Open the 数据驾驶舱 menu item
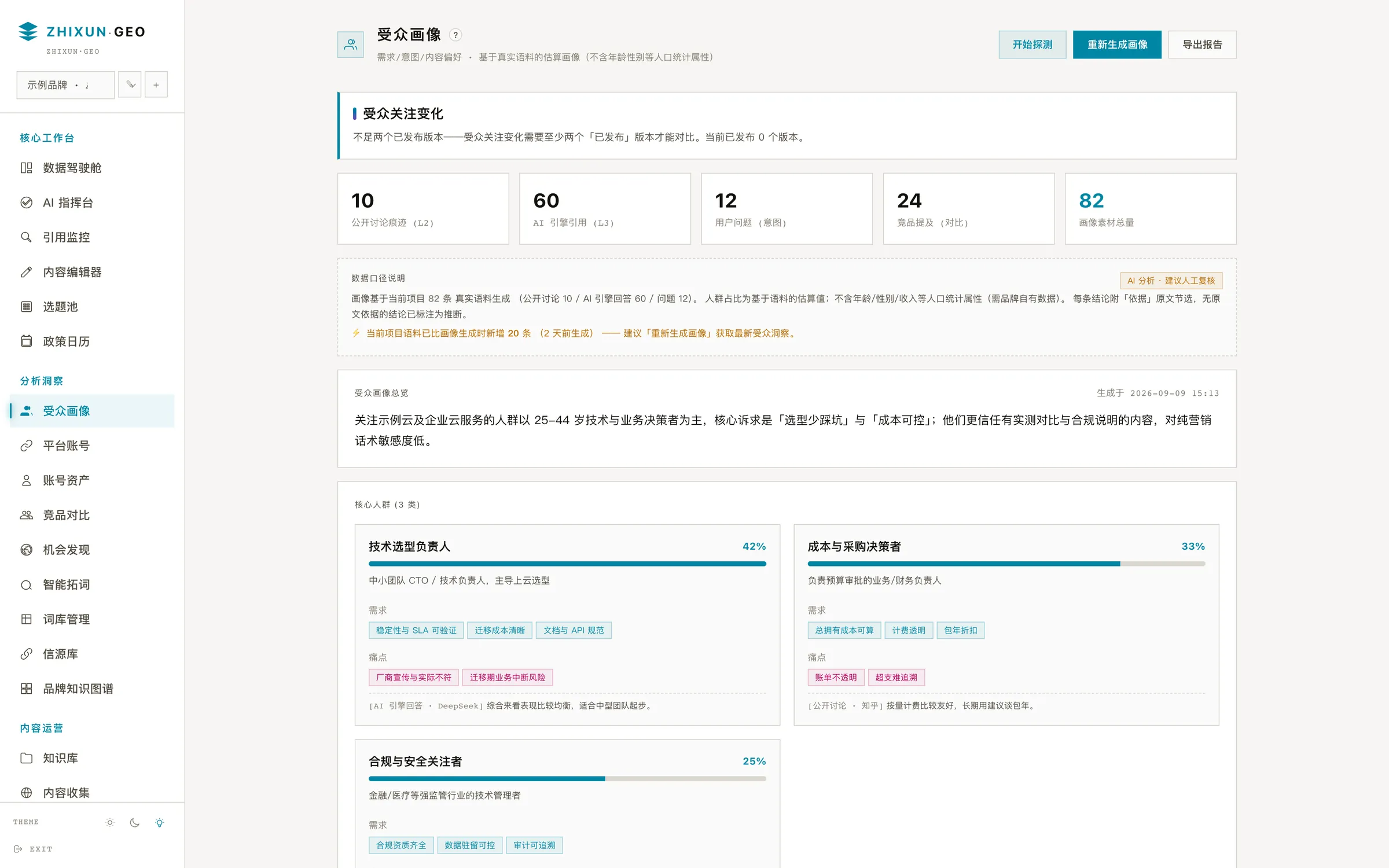Image resolution: width=1389 pixels, height=868 pixels. click(92, 168)
